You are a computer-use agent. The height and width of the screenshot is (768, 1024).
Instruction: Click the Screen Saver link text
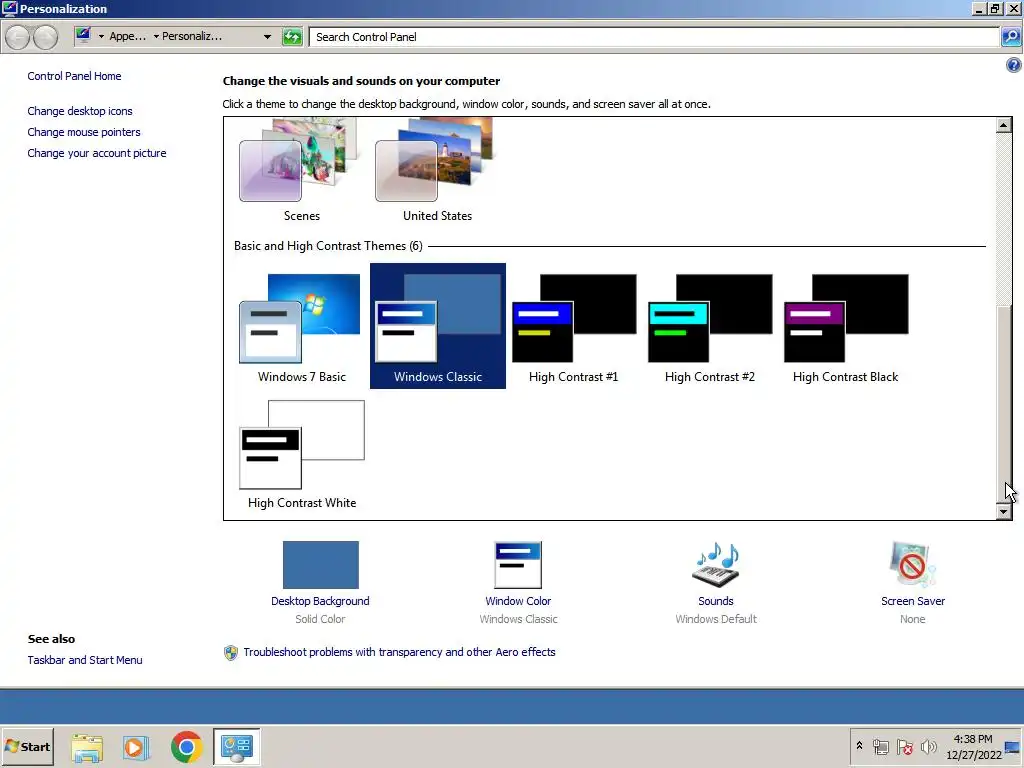912,601
